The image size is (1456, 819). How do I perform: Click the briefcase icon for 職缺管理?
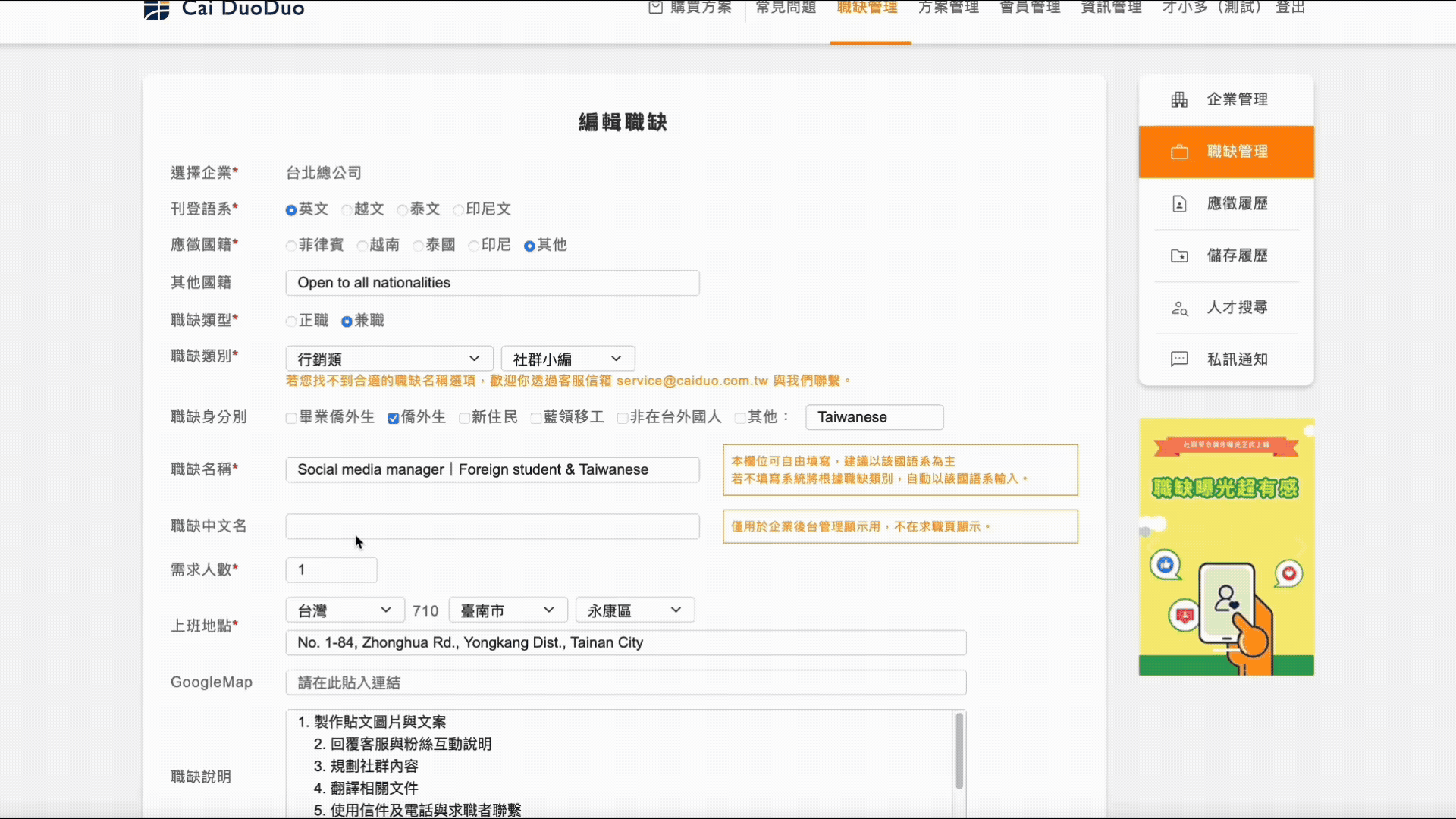(1179, 152)
